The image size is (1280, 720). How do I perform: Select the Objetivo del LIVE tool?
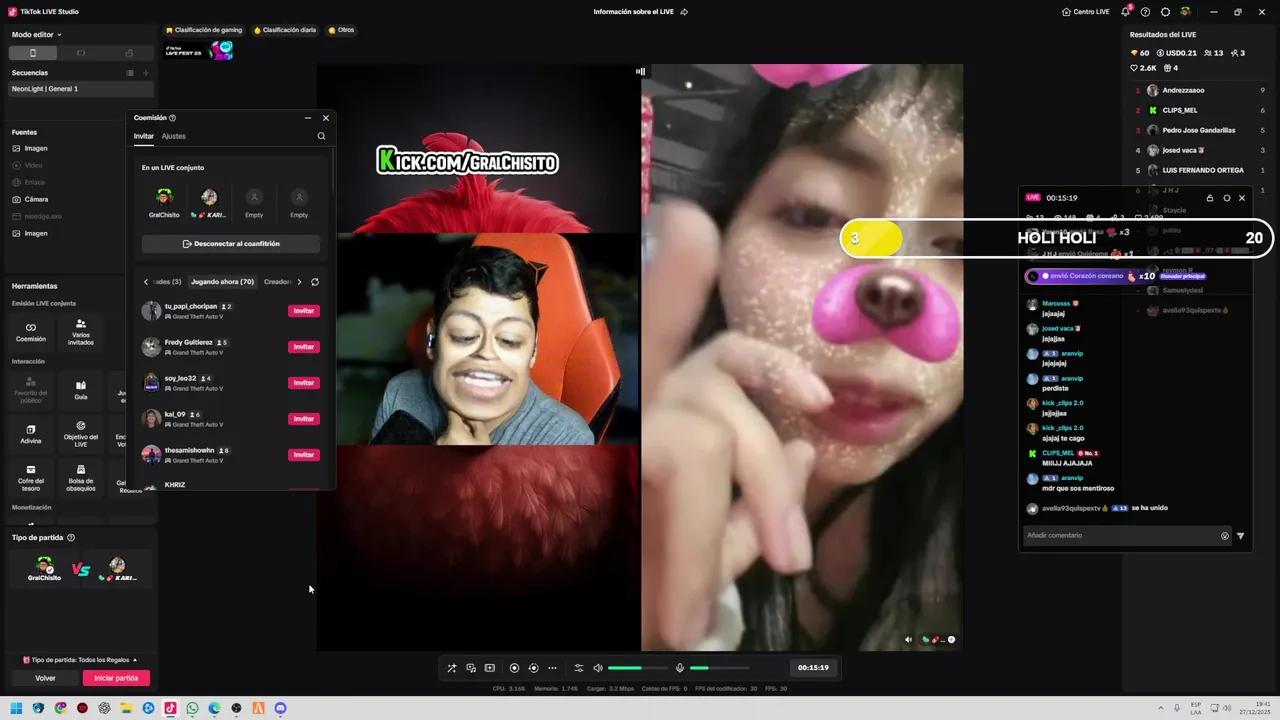coord(80,435)
